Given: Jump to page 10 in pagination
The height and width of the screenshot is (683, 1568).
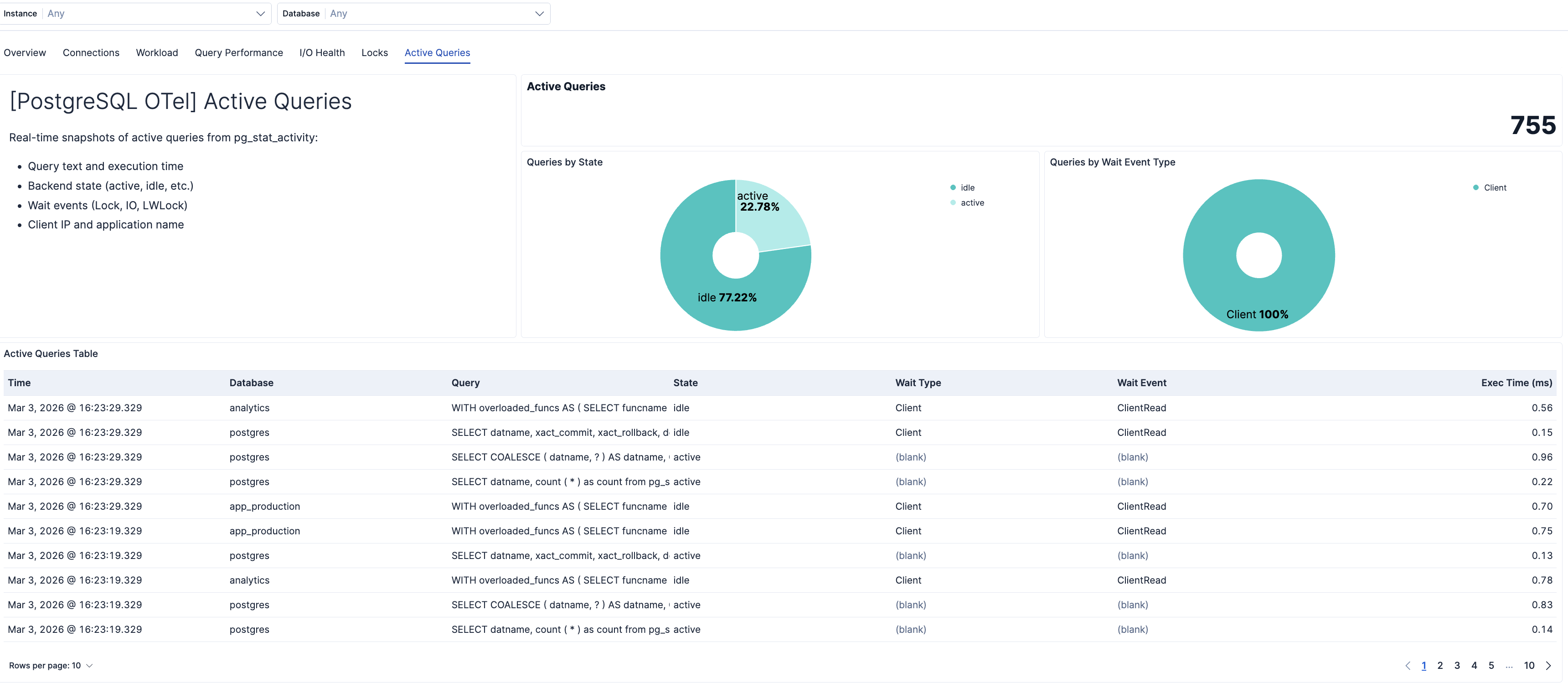Looking at the screenshot, I should pyautogui.click(x=1530, y=665).
